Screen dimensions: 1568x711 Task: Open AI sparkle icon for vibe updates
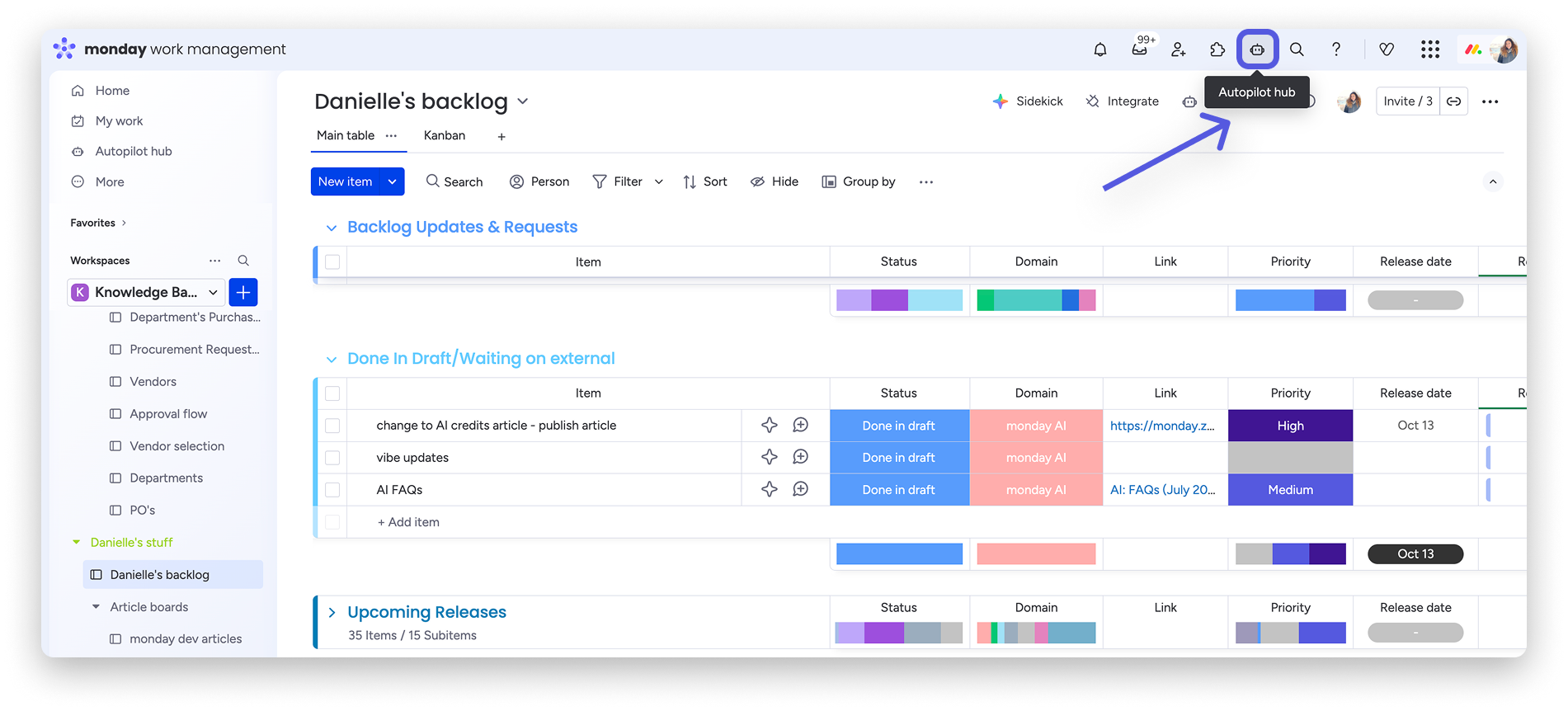770,457
